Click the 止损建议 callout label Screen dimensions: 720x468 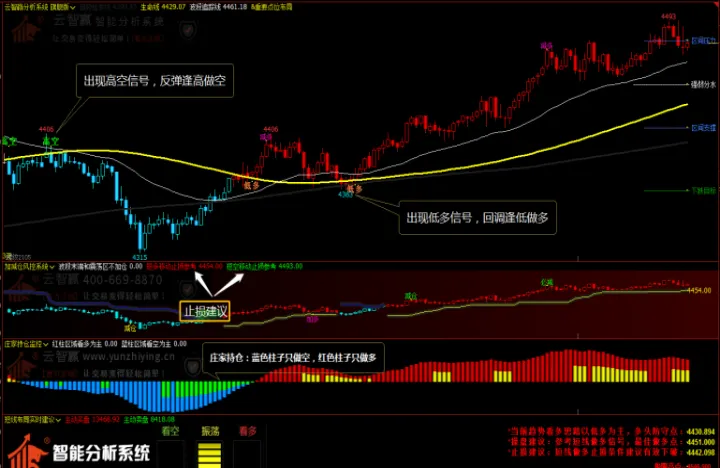[204, 311]
